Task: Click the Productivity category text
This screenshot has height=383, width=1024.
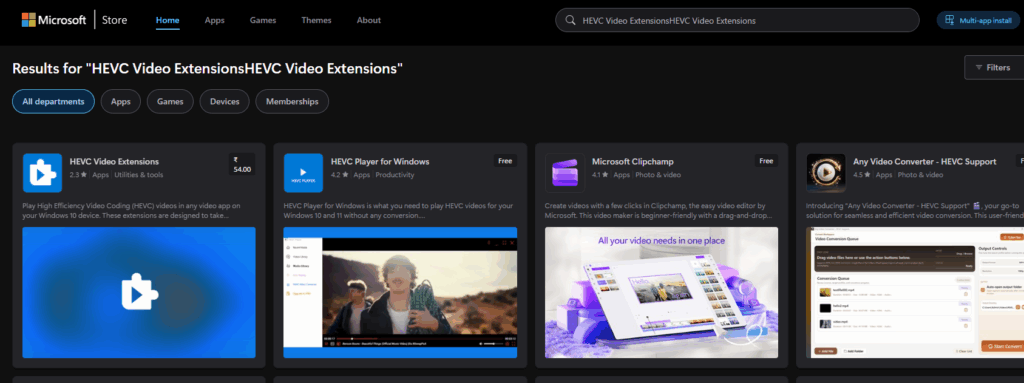Action: (x=394, y=175)
